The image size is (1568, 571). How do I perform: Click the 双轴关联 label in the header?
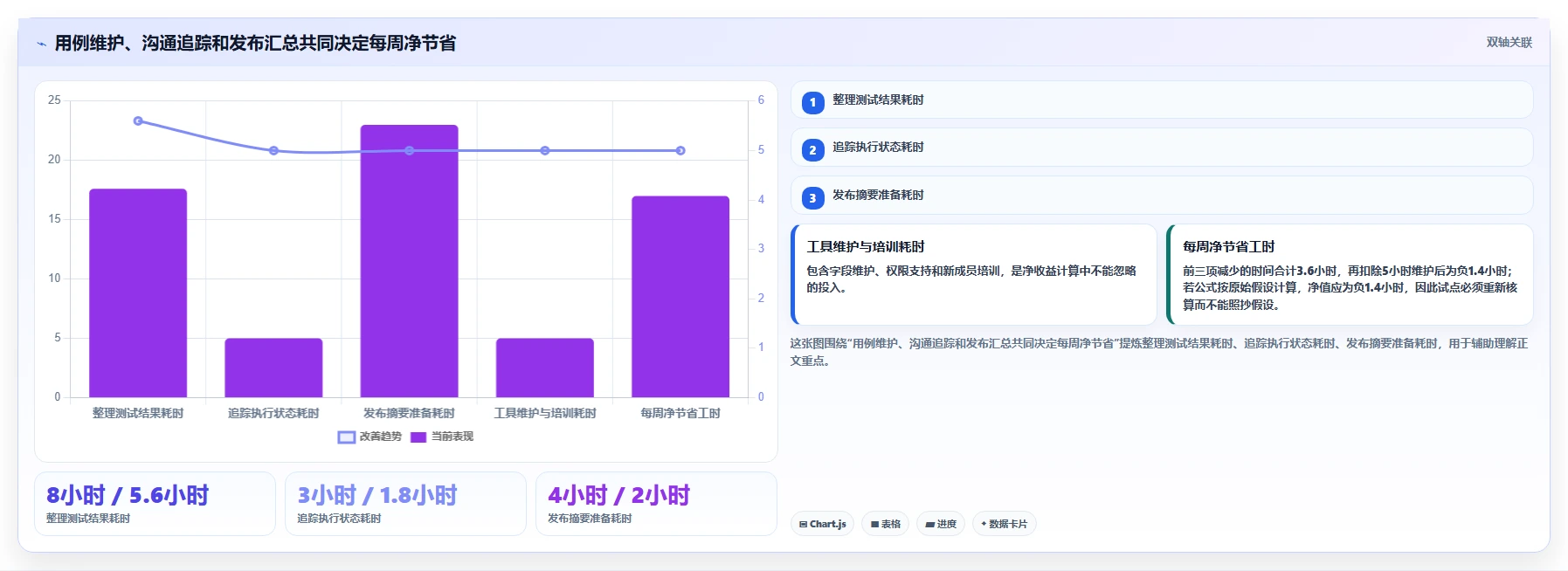(x=1509, y=42)
